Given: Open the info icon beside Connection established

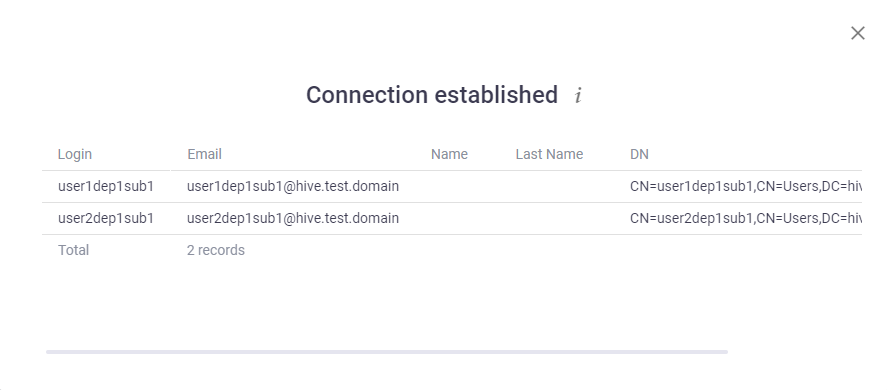Looking at the screenshot, I should click(578, 96).
